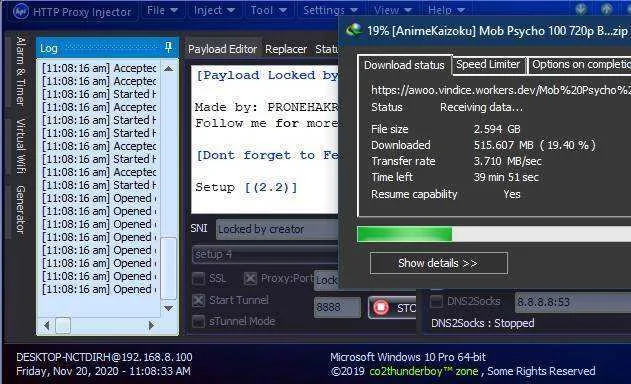Click the Log vertical scrollbar thumb
Screen dimensions: 631x384
[169, 268]
